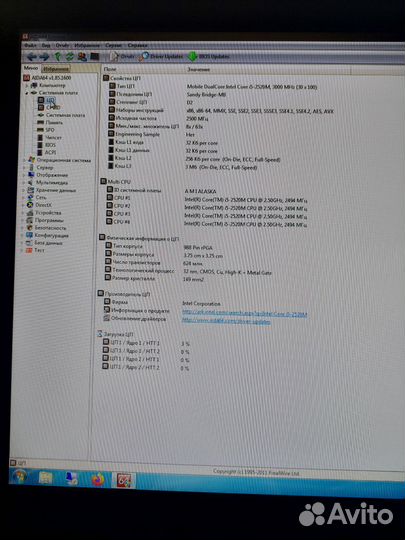
Task: Open Windows Explorer from the taskbar
Action: click(x=45, y=478)
